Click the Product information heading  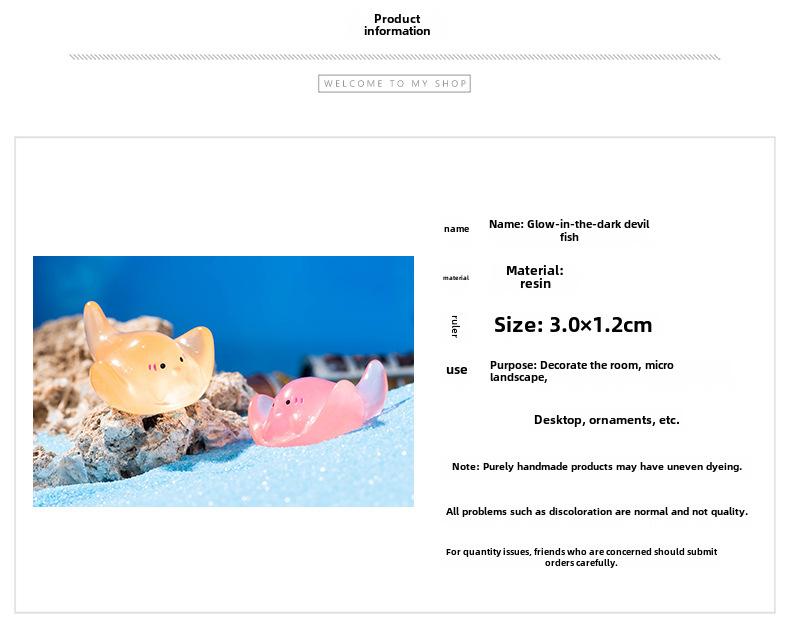coord(397,25)
